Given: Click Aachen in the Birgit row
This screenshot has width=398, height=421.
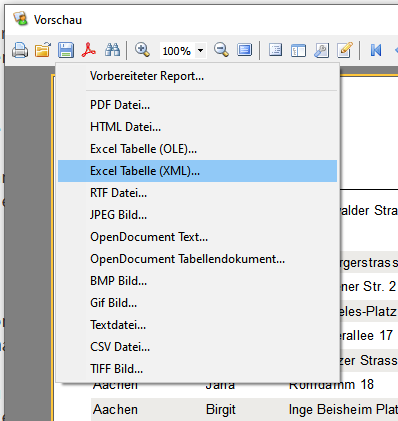Looking at the screenshot, I should [115, 410].
